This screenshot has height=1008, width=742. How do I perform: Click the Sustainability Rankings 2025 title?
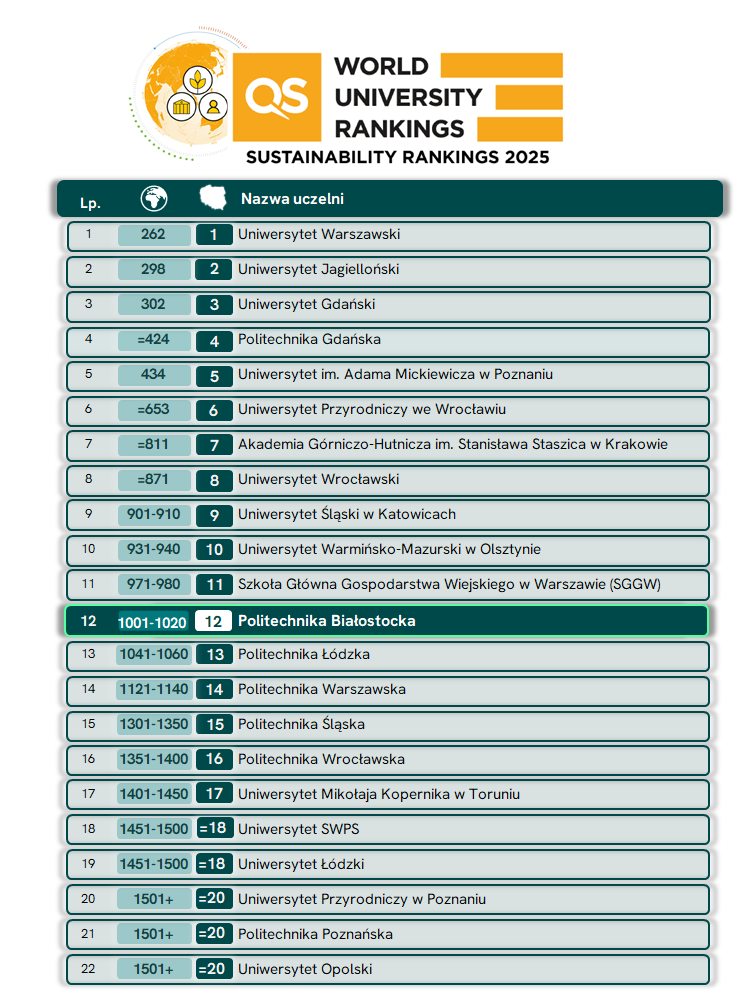[x=397, y=157]
